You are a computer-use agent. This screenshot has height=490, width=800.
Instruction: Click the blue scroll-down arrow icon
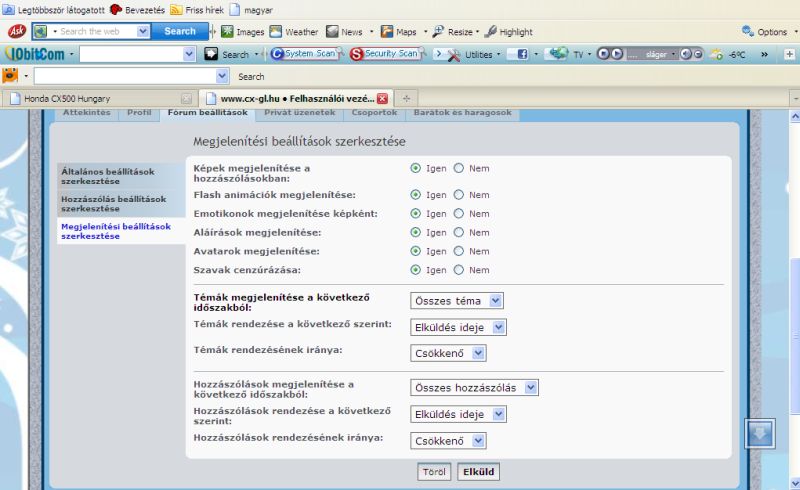(x=760, y=434)
